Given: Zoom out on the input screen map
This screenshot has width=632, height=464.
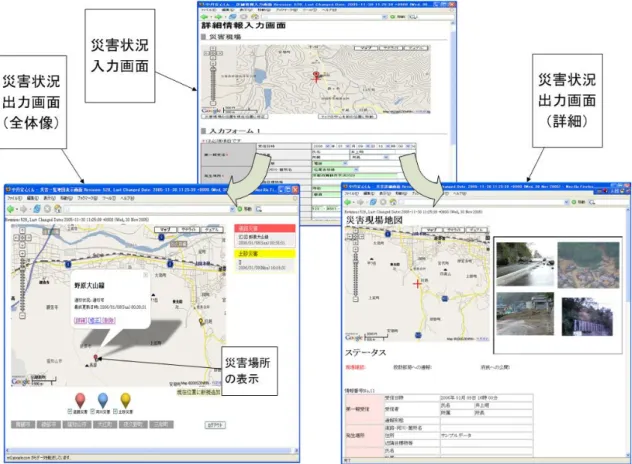Looking at the screenshot, I should pos(213,104).
